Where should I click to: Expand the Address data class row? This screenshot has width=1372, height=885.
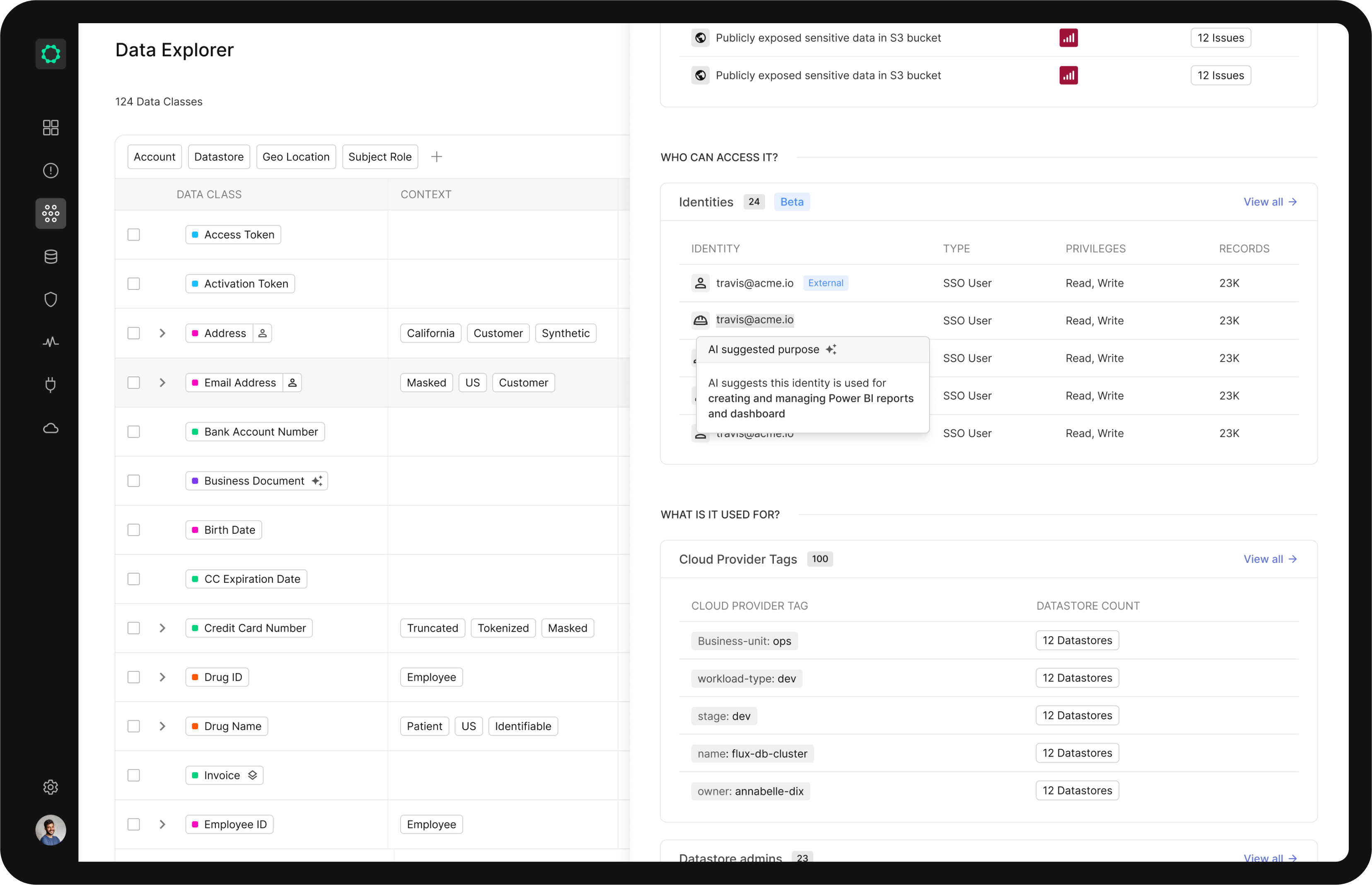pyautogui.click(x=162, y=333)
